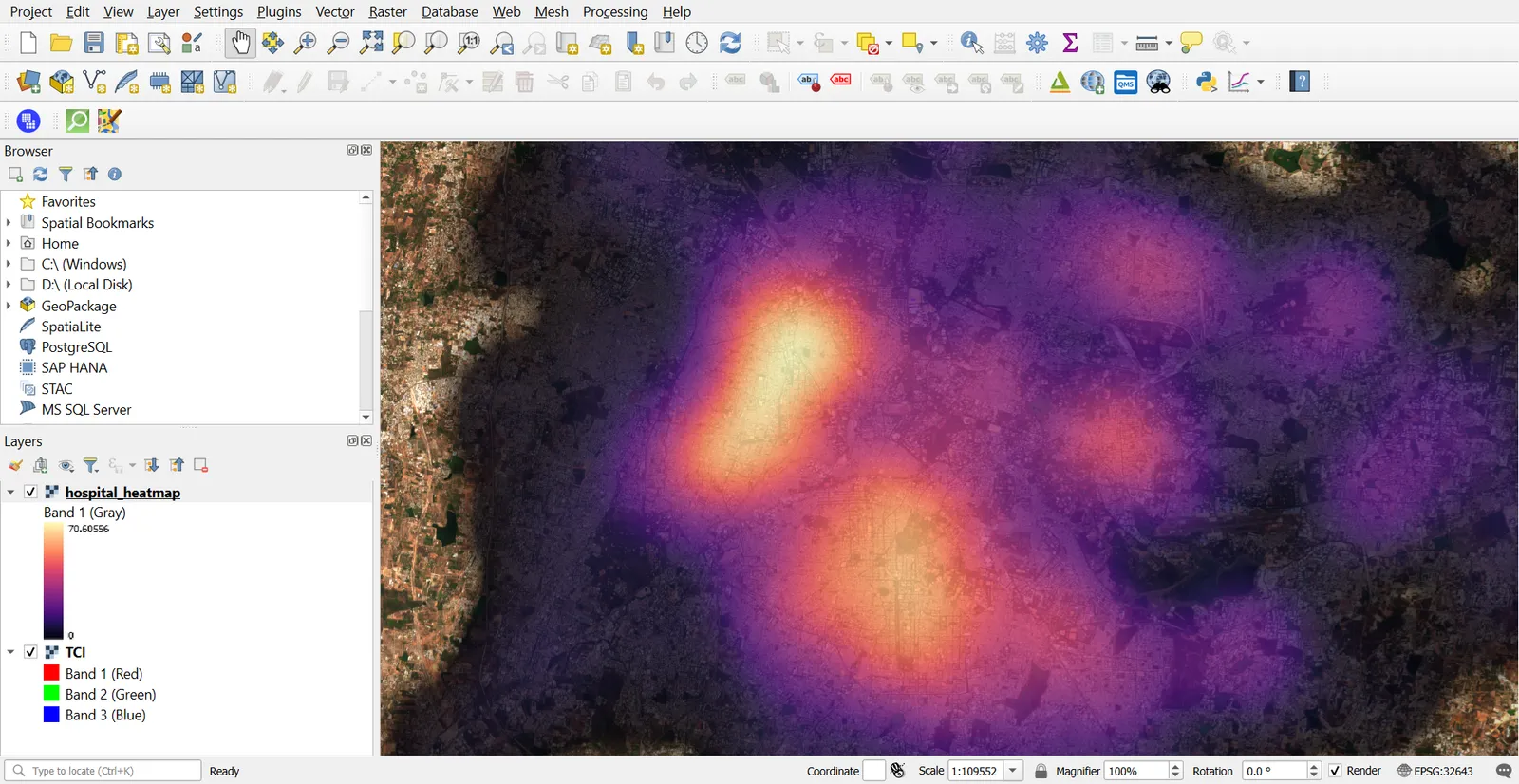Viewport: 1519px width, 784px height.
Task: Click the Filter Legend funnel icon in Layers
Action: (91, 465)
